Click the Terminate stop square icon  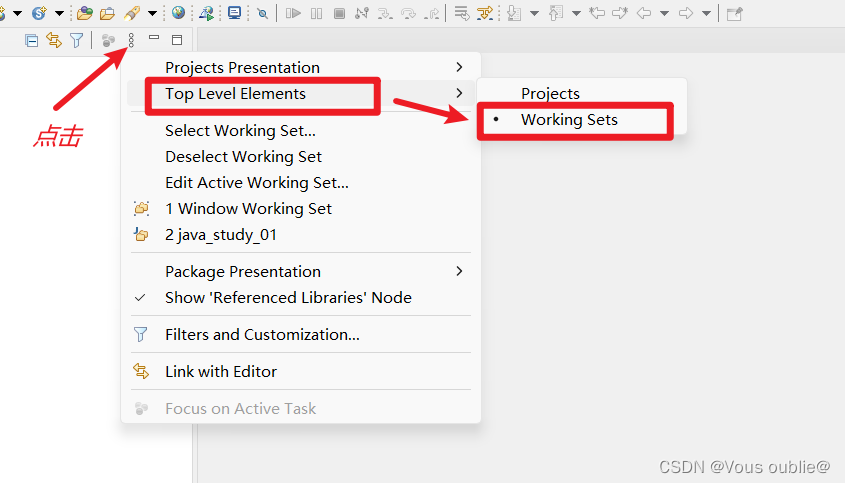[339, 13]
